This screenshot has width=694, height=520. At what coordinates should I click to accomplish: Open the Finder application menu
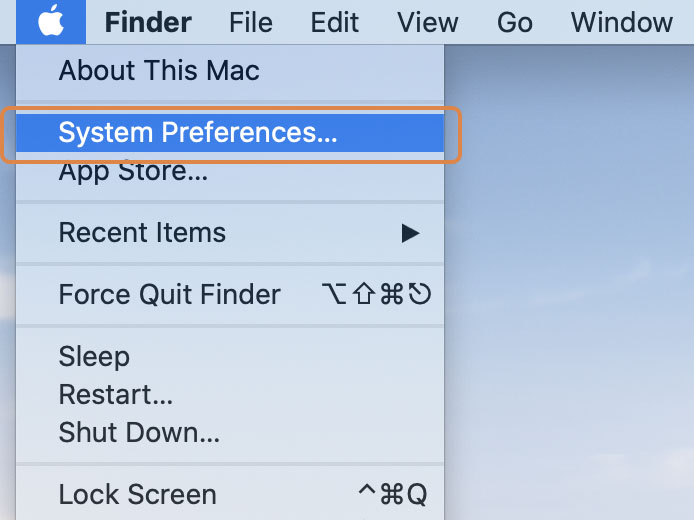coord(148,22)
